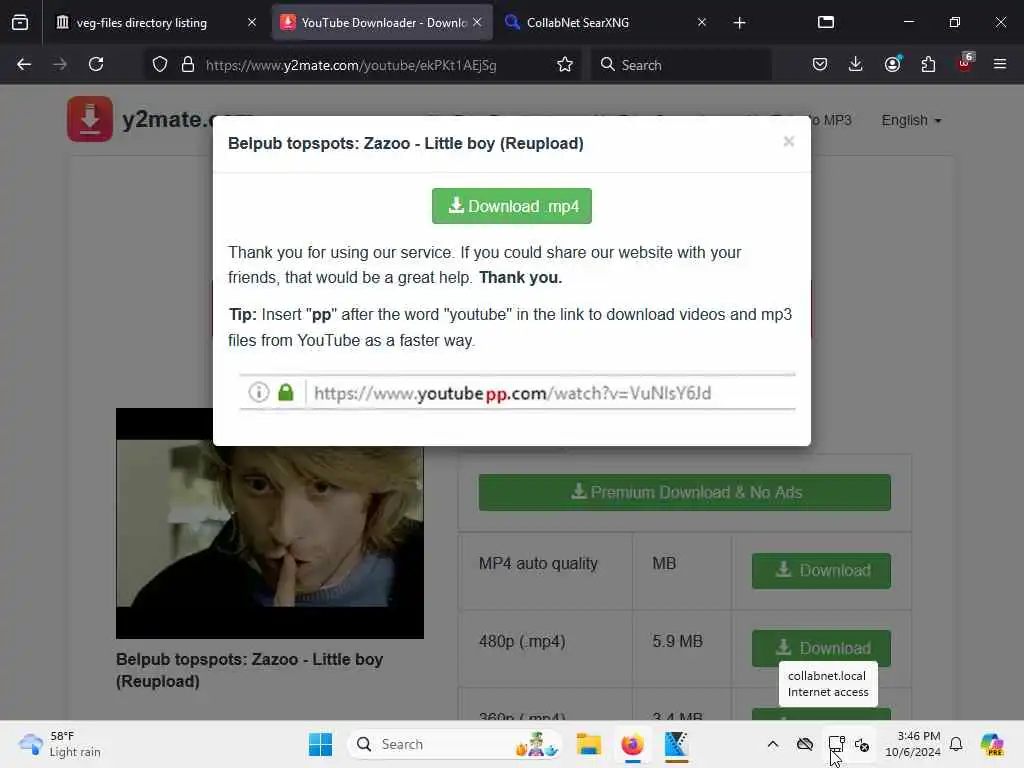The height and width of the screenshot is (768, 1024).
Task: Open the English language dropdown
Action: [x=911, y=120]
